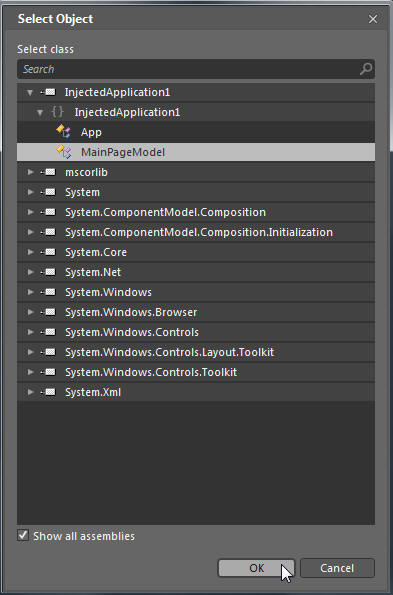Screen dimensions: 393x595
Task: Expand System.Windows.Controls.Layout.Toolkit assembly
Action: click(31, 352)
